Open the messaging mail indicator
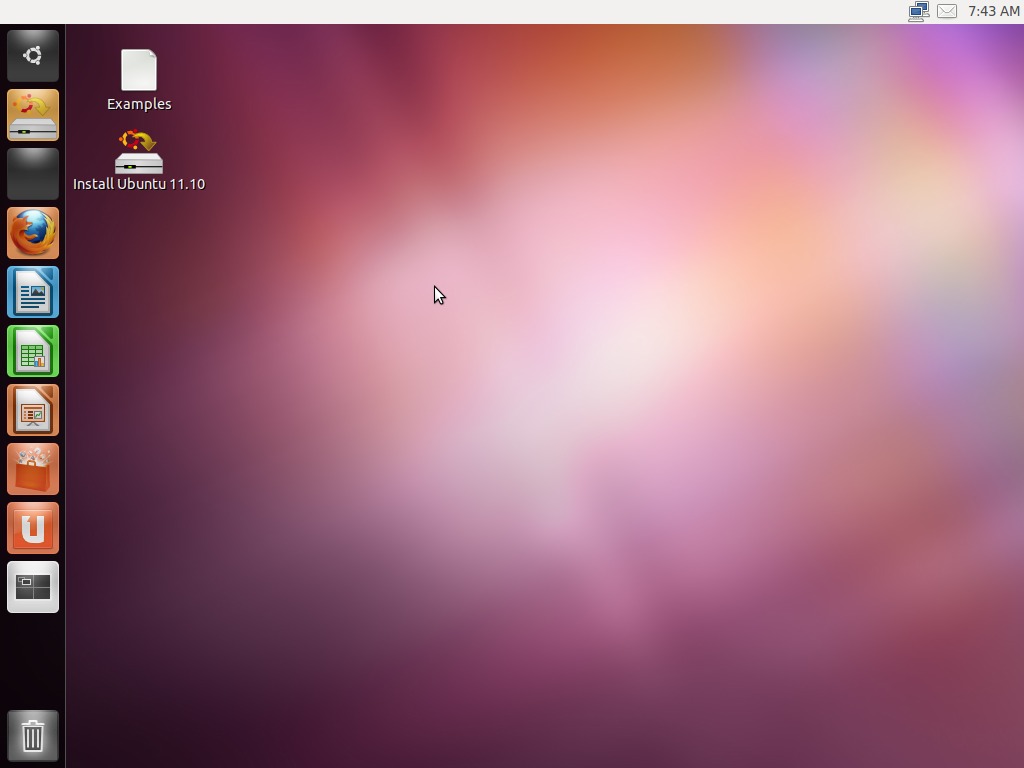The height and width of the screenshot is (768, 1024). (x=947, y=11)
